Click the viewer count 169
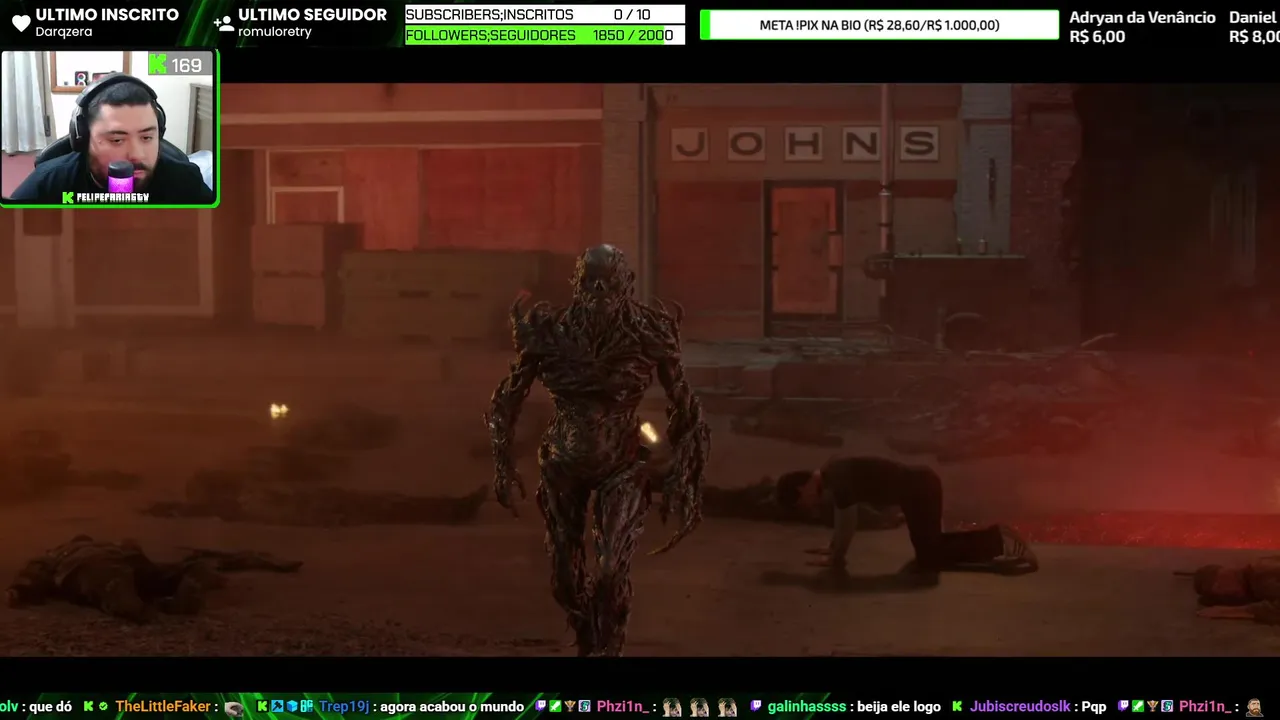This screenshot has height=720, width=1280. coord(186,65)
